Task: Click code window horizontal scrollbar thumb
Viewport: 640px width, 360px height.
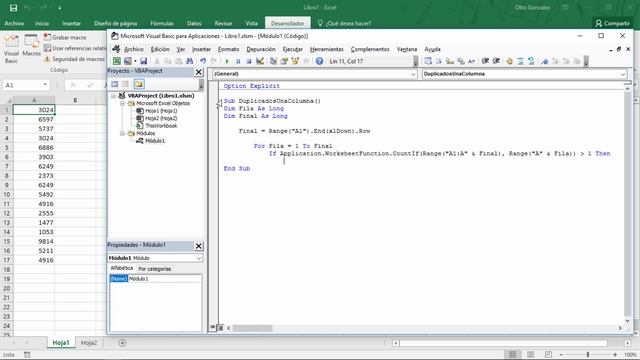Action: (252, 328)
